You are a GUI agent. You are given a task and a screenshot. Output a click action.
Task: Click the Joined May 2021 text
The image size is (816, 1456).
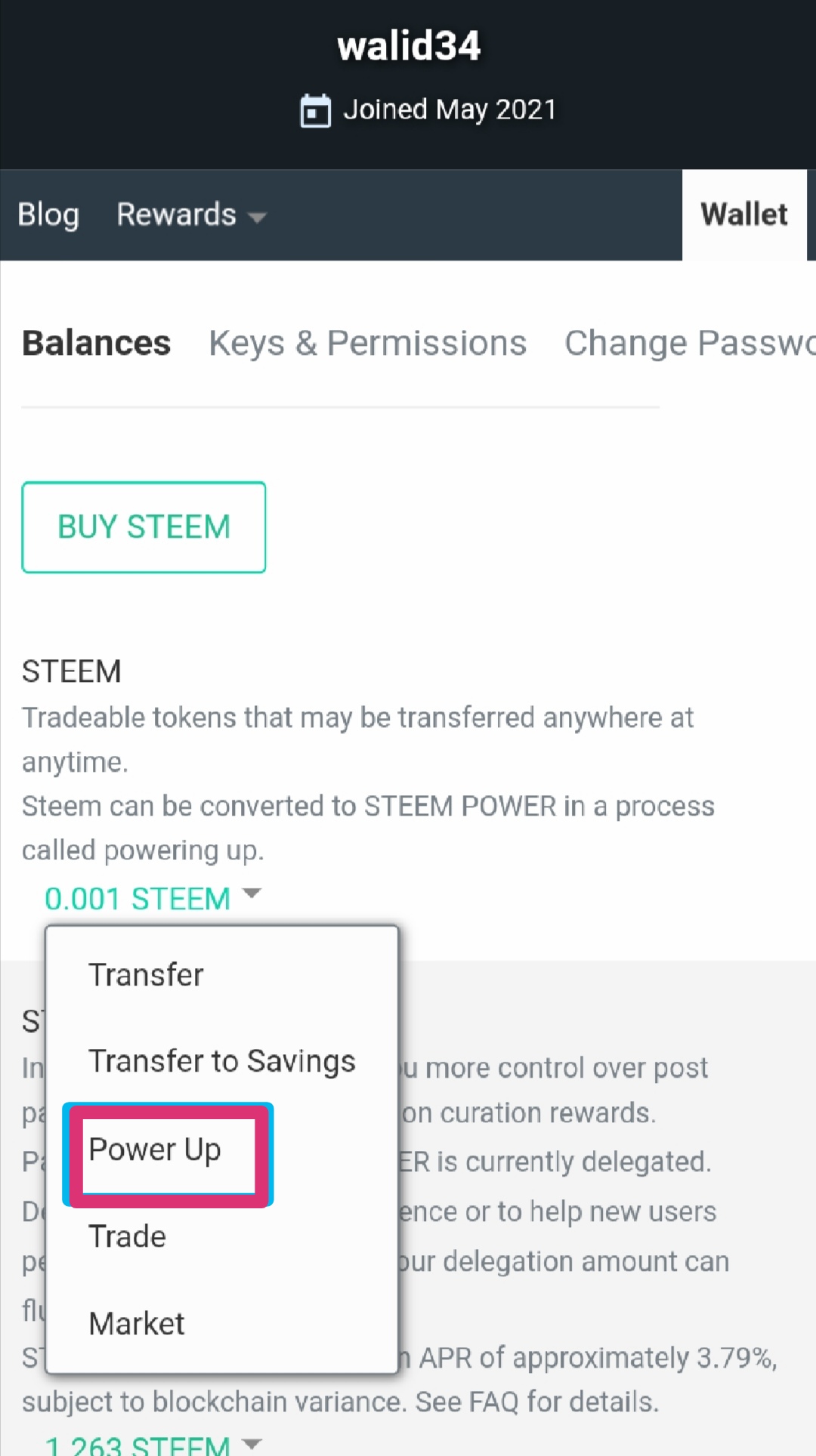tap(450, 110)
